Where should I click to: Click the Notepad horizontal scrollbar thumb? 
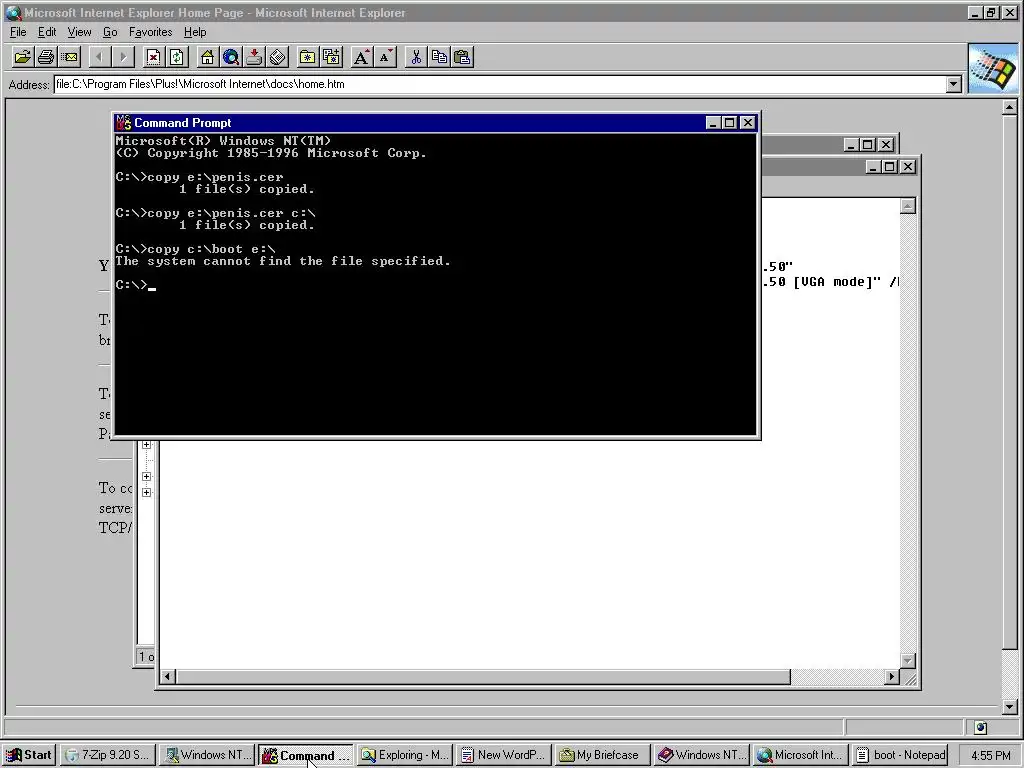483,677
